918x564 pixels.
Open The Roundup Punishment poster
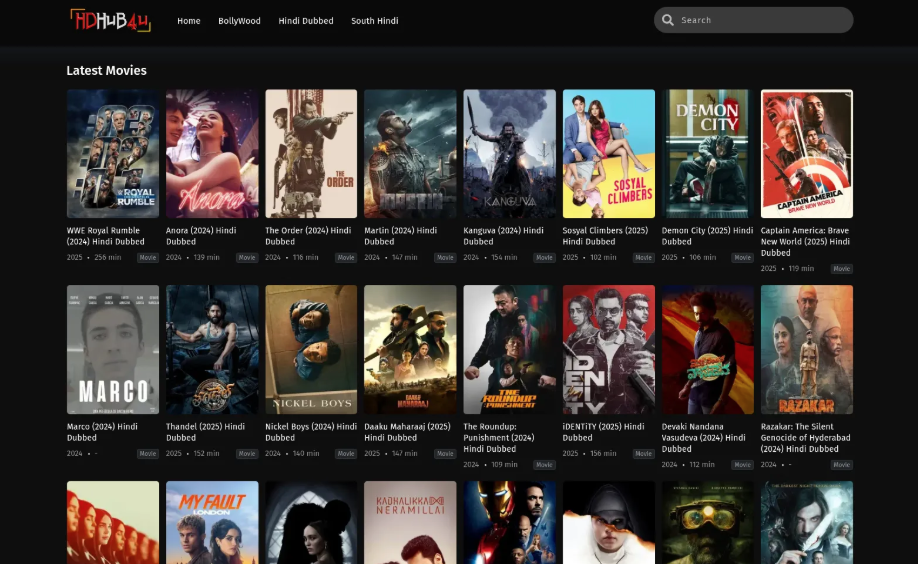coord(509,350)
